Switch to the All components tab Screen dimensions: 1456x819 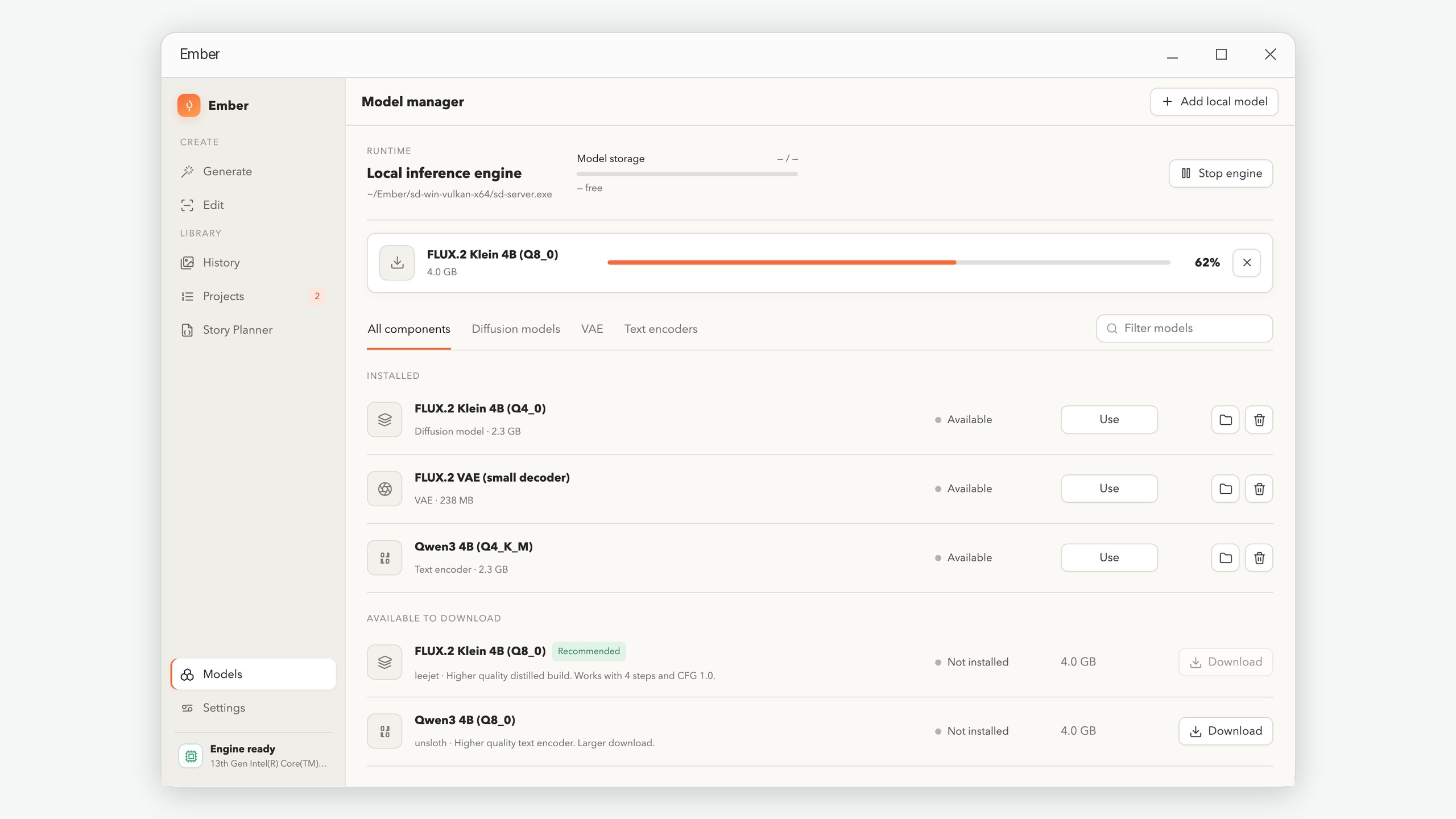409,329
